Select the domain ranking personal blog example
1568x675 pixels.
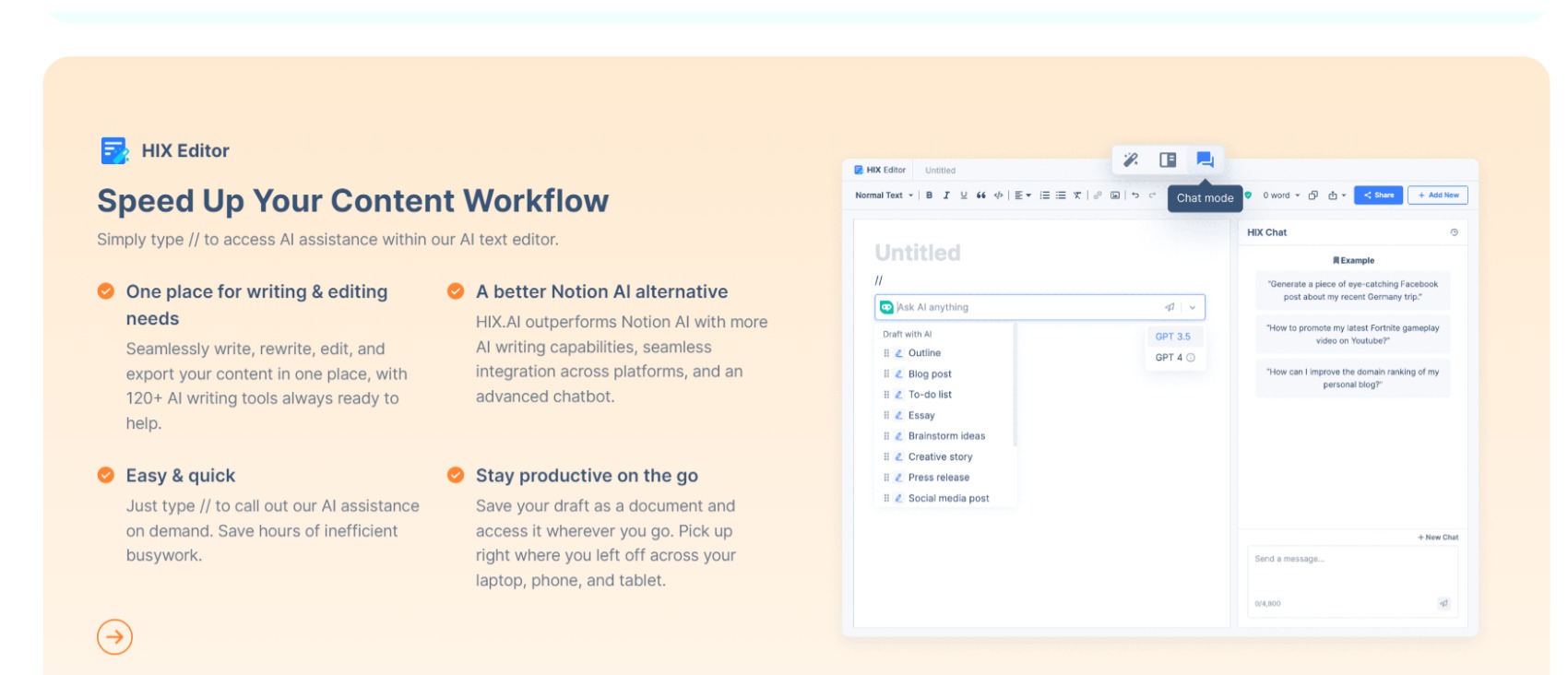[x=1352, y=378]
